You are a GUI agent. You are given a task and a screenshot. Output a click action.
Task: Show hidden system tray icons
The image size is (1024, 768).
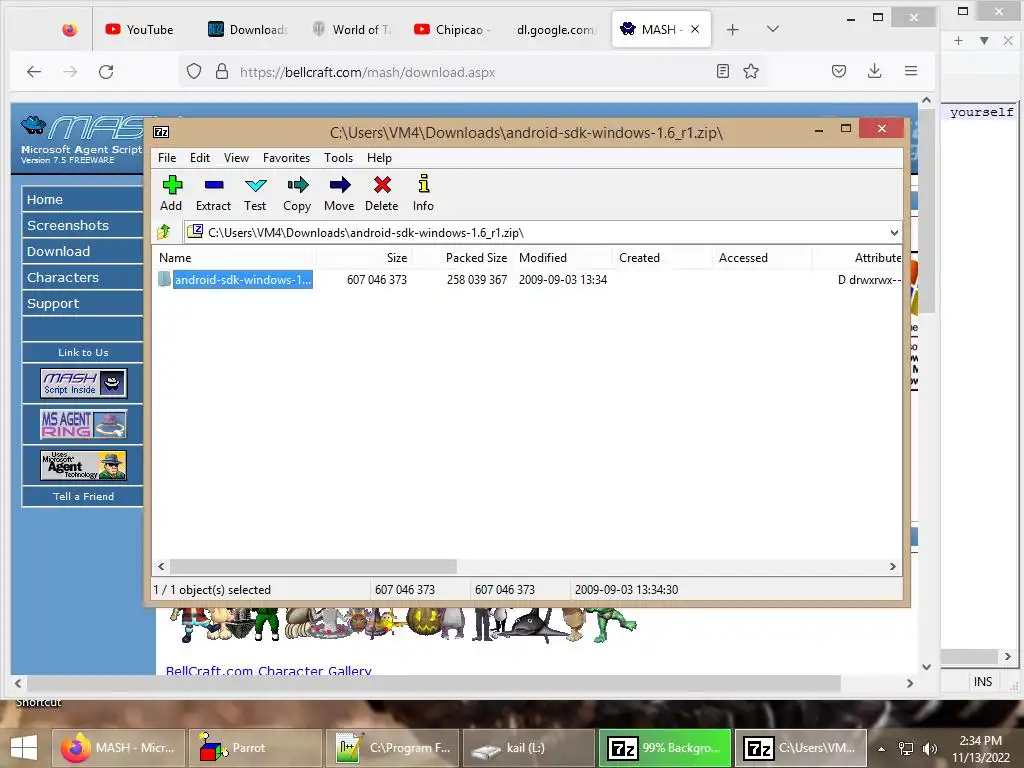click(x=882, y=748)
